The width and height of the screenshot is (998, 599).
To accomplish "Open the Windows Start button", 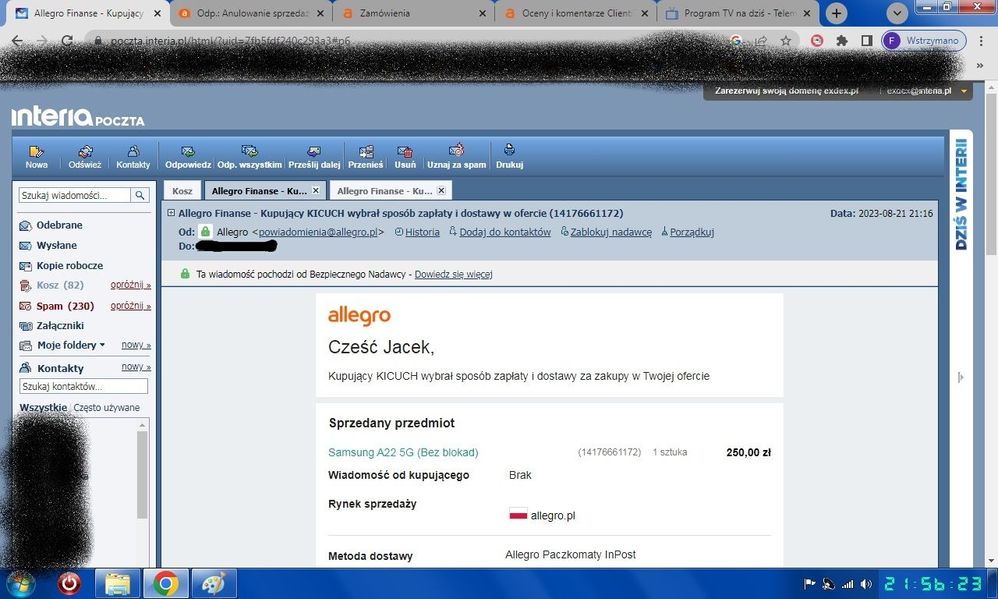I will pos(20,583).
